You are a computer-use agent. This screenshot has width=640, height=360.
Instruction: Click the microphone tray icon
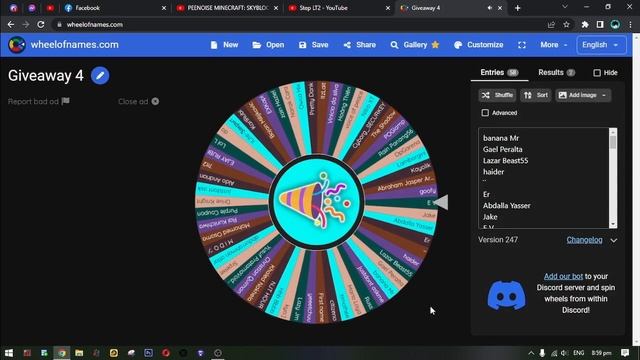[x=542, y=353]
